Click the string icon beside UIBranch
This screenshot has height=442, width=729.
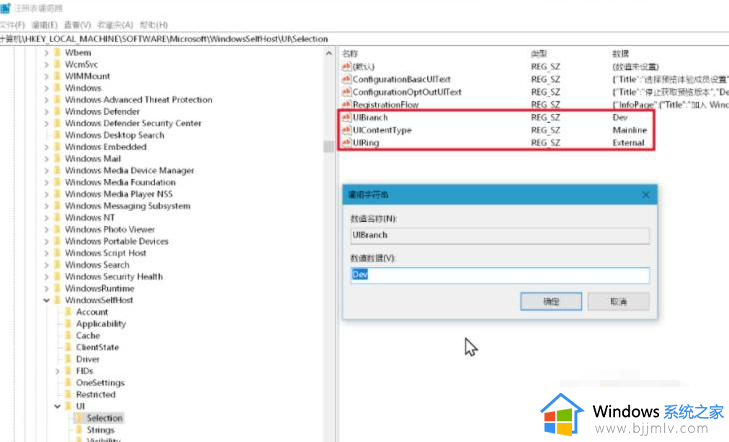tap(346, 117)
